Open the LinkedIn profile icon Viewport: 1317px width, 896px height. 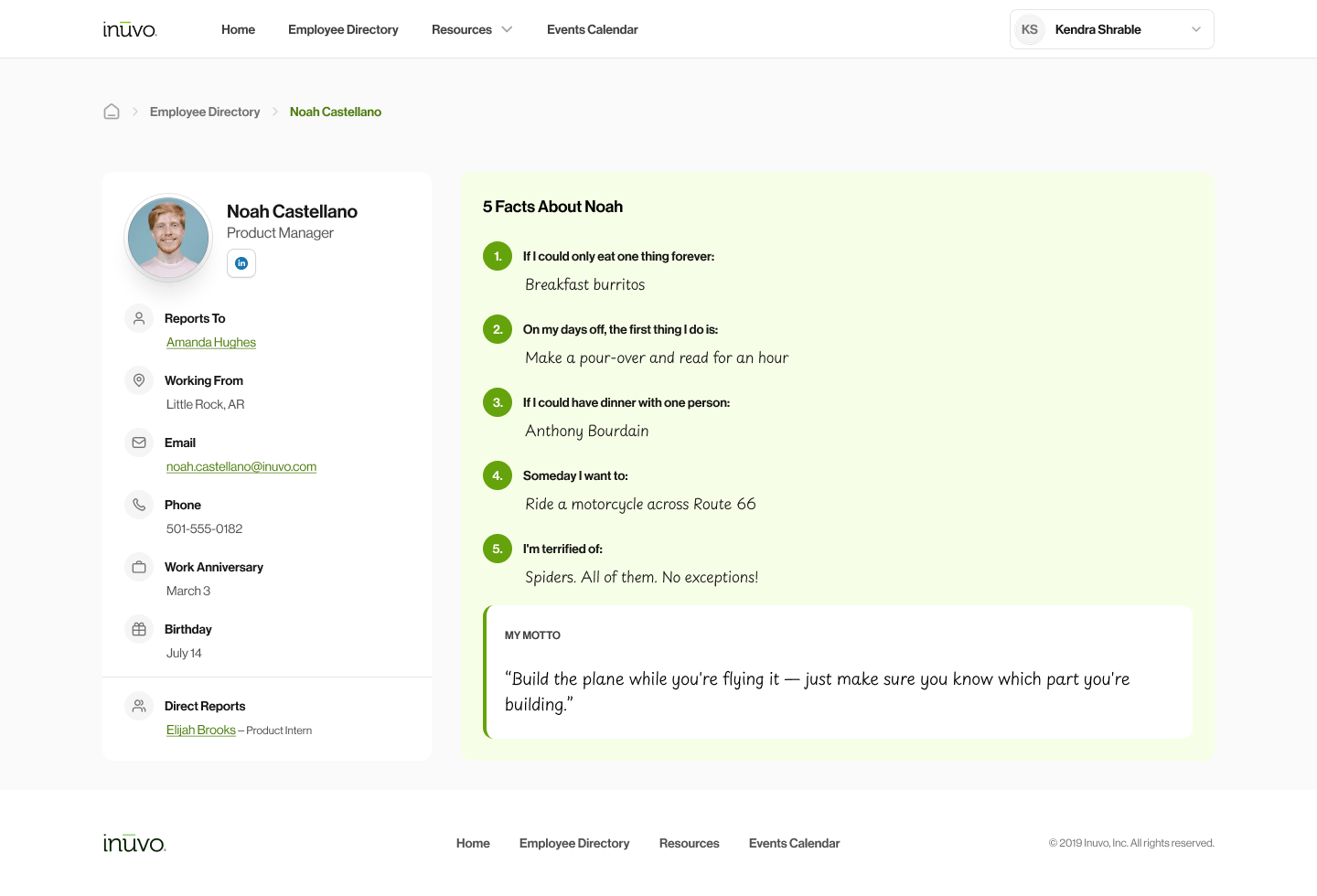(x=241, y=263)
